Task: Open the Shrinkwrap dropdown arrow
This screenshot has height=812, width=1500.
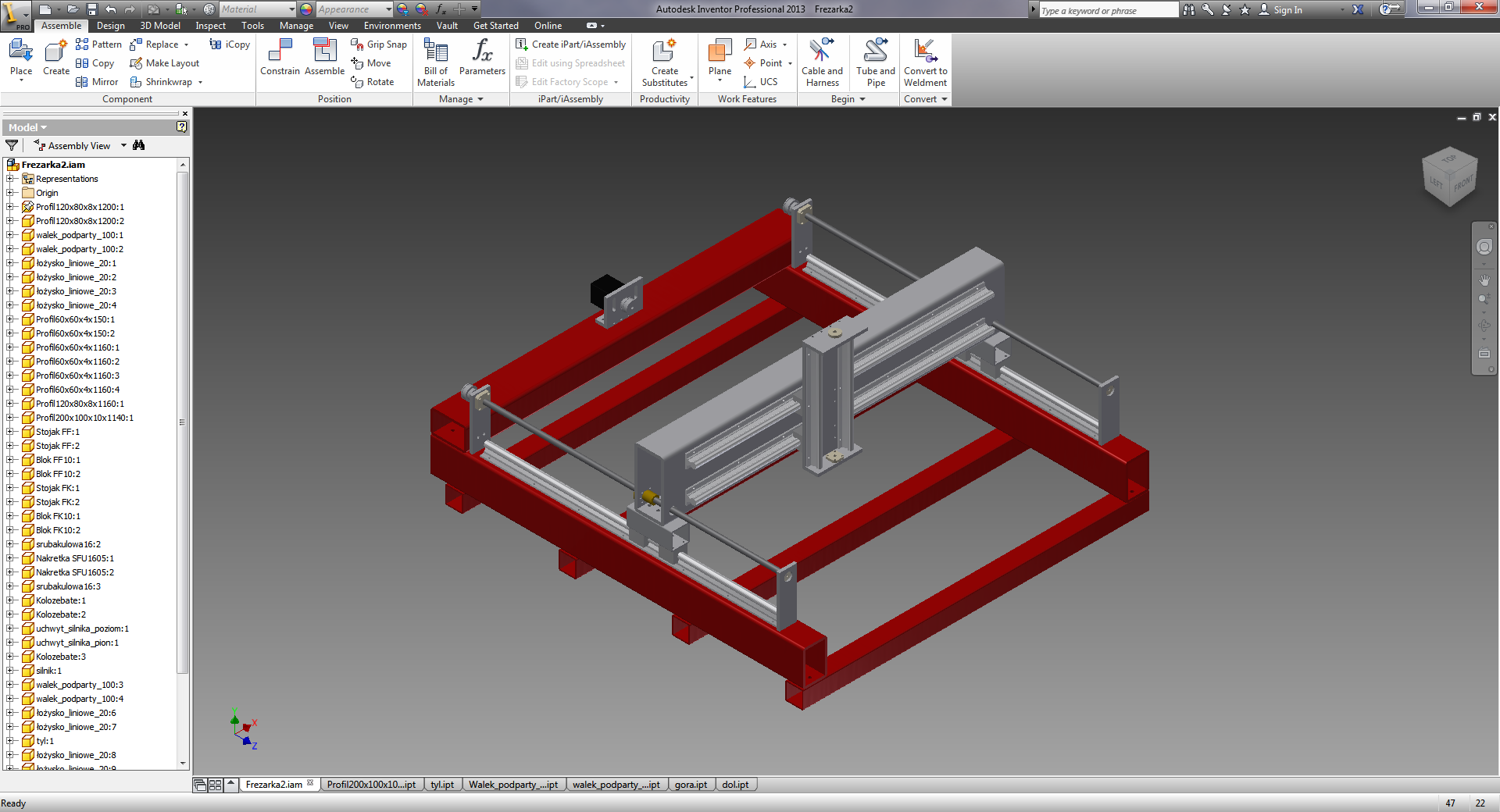Action: tap(200, 82)
